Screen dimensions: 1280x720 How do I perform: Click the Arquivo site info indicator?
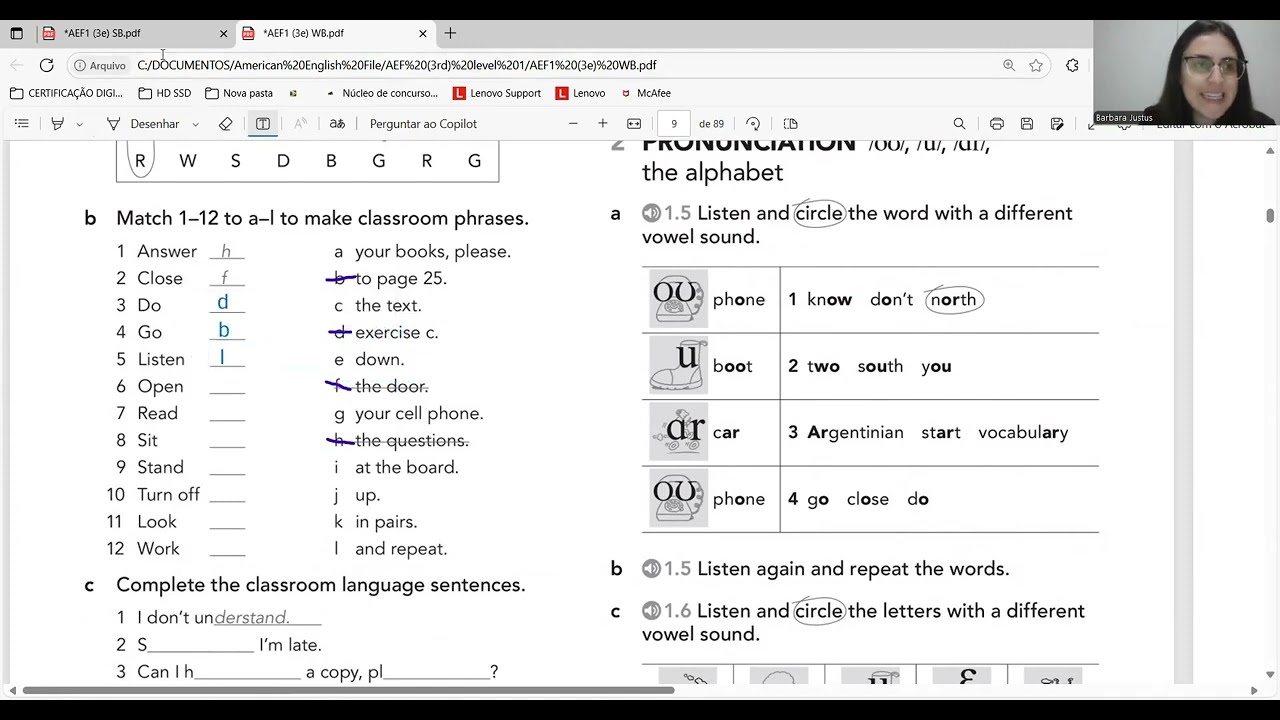click(x=100, y=65)
